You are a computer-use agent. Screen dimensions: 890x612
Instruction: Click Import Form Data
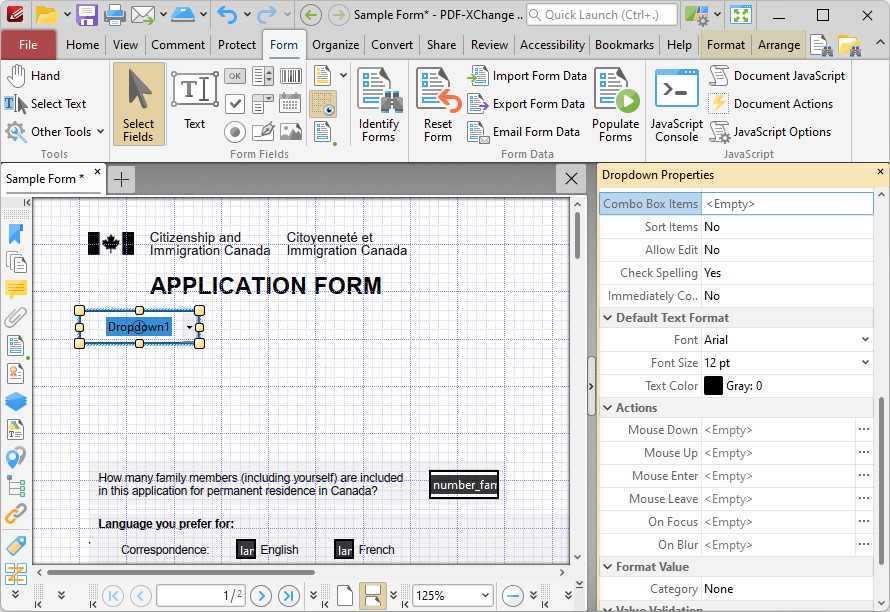(x=527, y=76)
